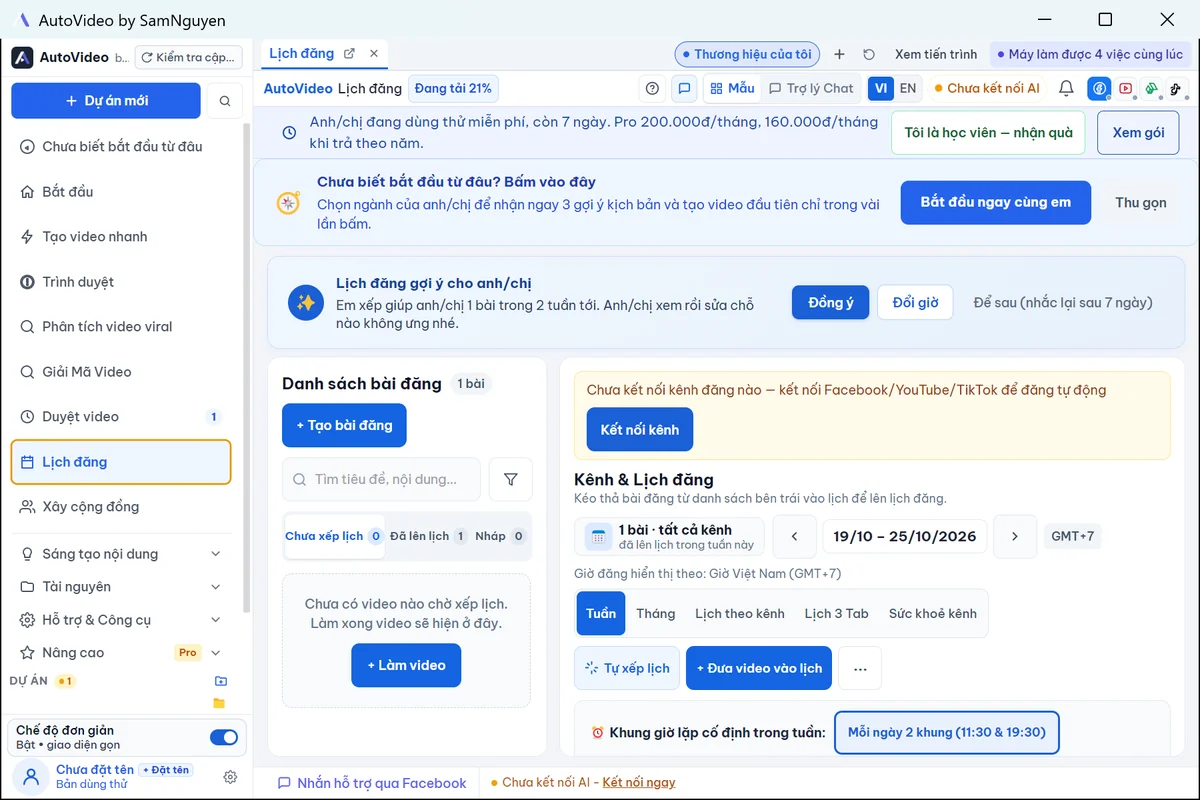1200x800 pixels.
Task: Add a new tab with plus icon
Action: point(839,54)
